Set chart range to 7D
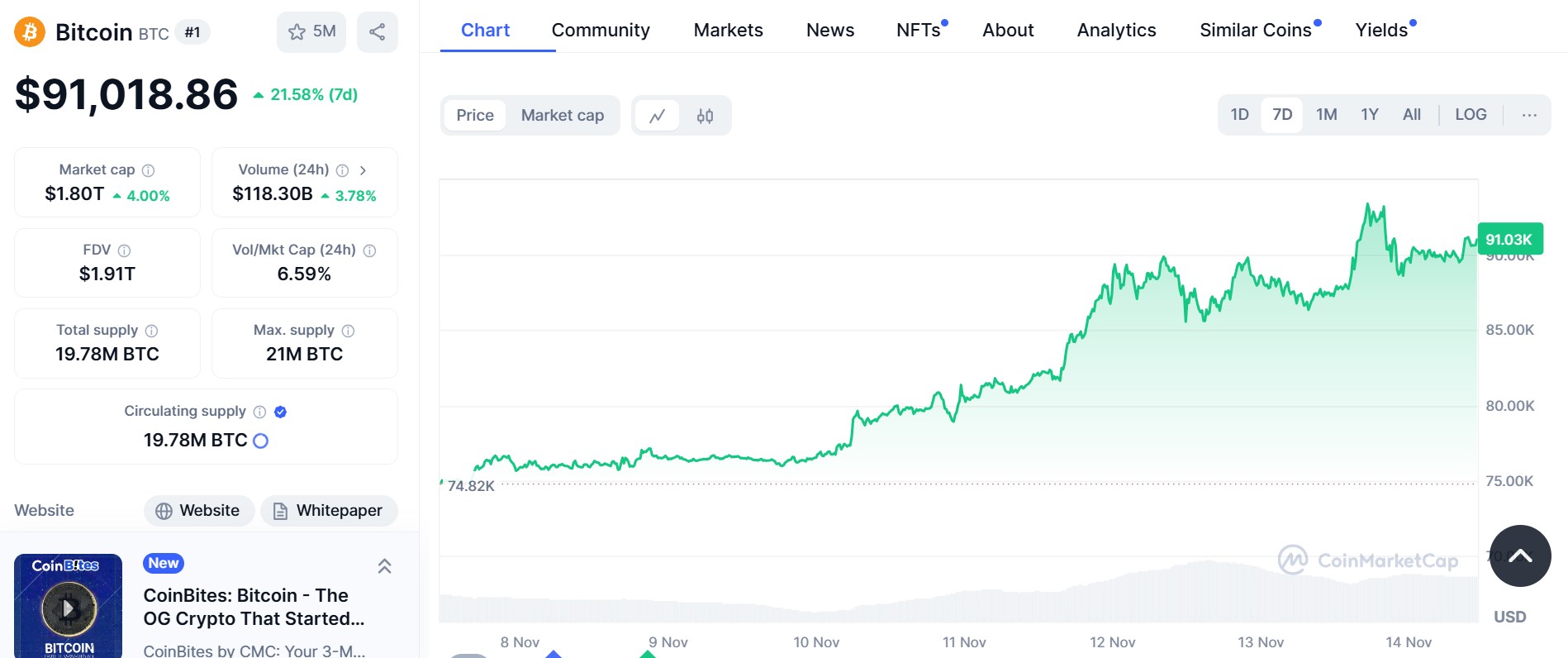 coord(1282,115)
